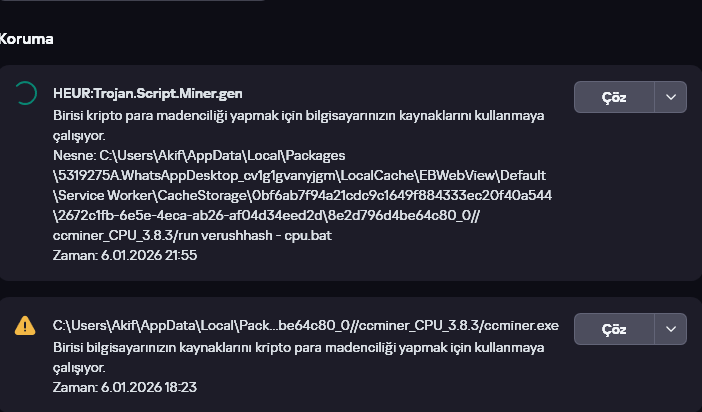Click the ccminer description starting 'Birisi bilgisayarınızın'
702x412 pixels.
pyautogui.click(x=298, y=347)
